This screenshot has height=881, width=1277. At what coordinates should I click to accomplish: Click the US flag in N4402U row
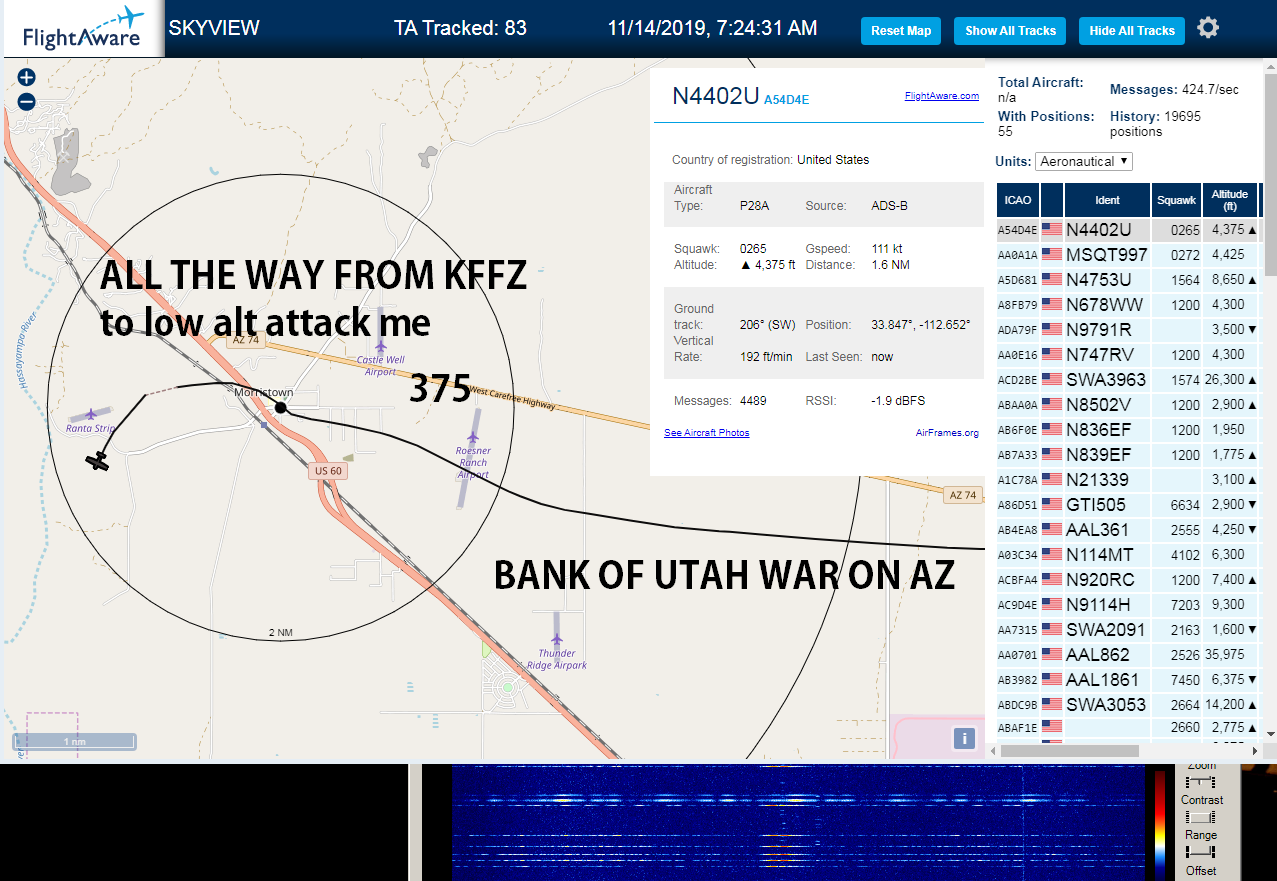point(1051,230)
